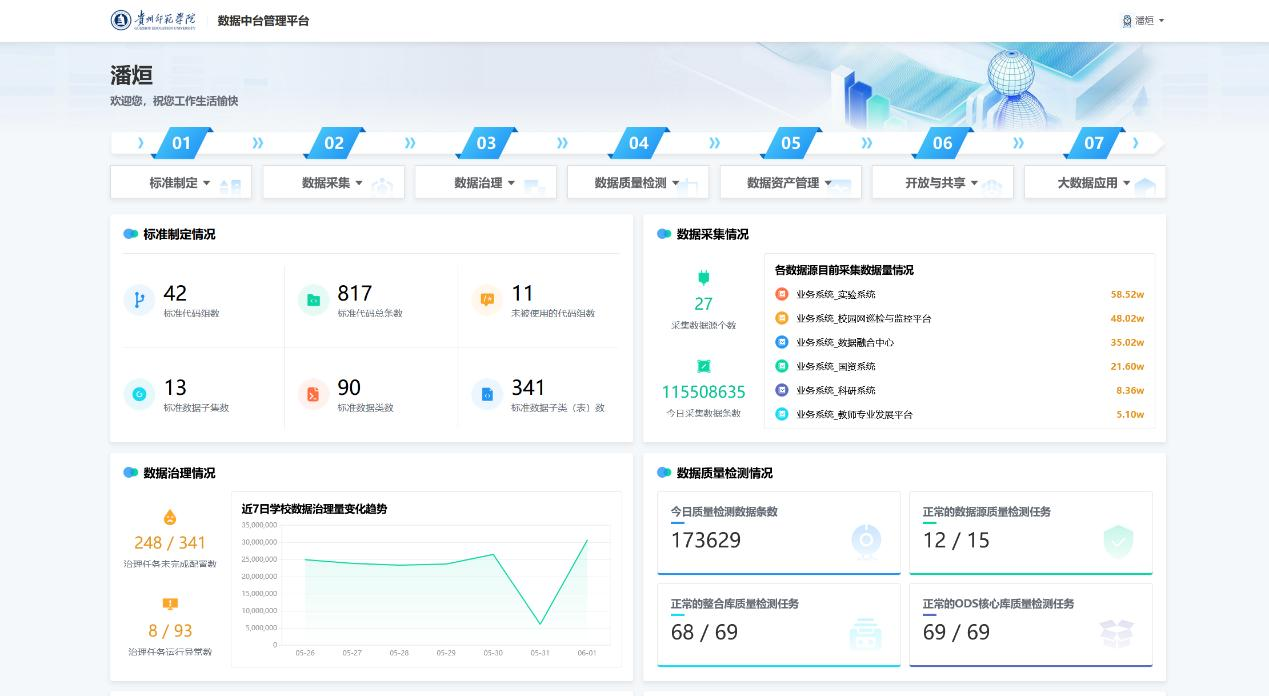Click the green plug icon above 27
This screenshot has height=696, width=1269.
(704, 278)
